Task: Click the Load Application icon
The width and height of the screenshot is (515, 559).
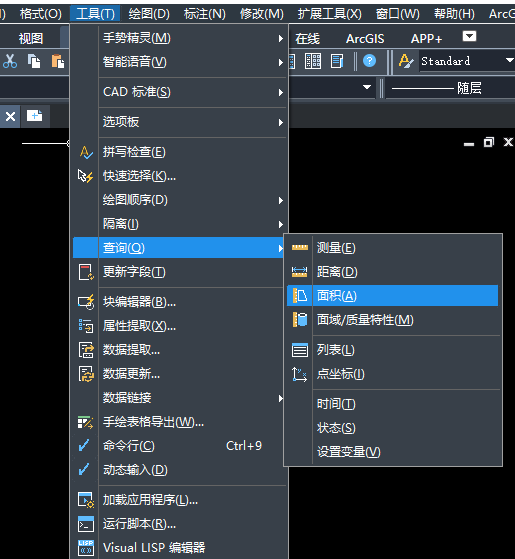Action: (86, 500)
